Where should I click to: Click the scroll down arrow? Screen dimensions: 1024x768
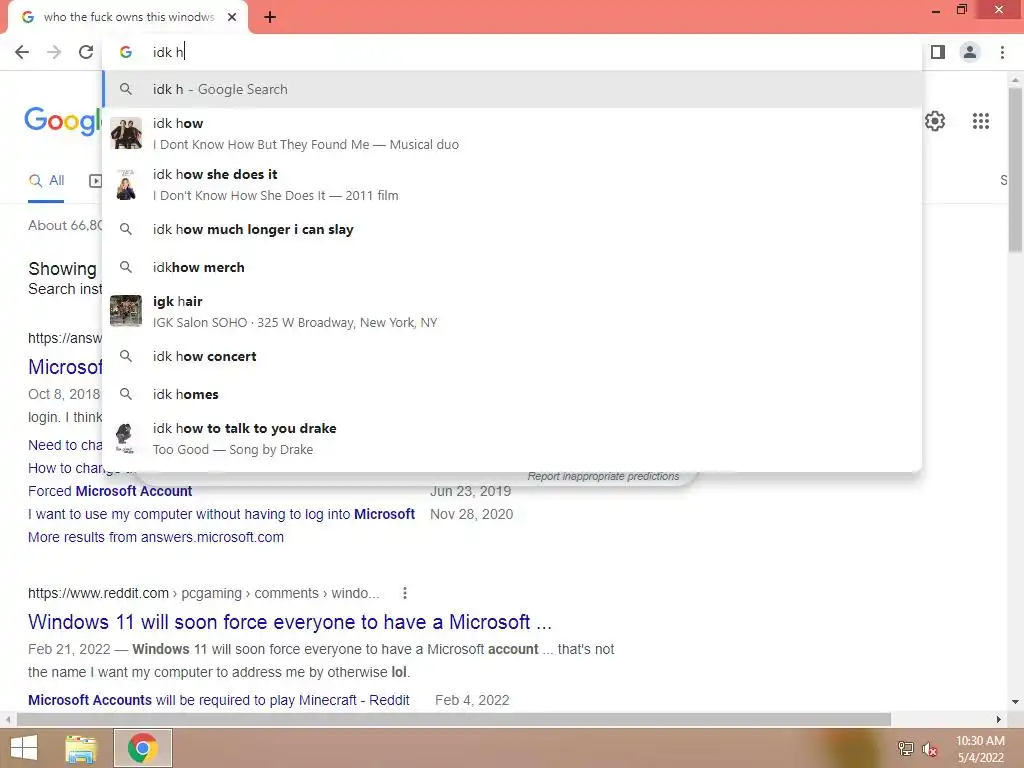1015,702
